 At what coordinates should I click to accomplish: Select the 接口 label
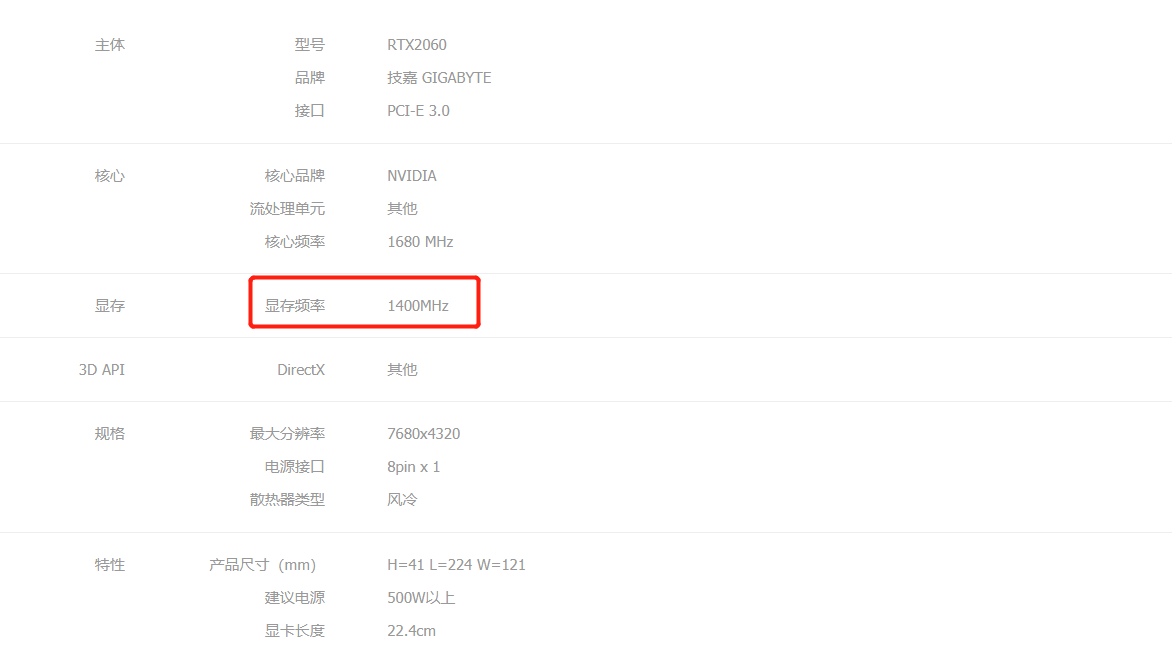point(309,111)
